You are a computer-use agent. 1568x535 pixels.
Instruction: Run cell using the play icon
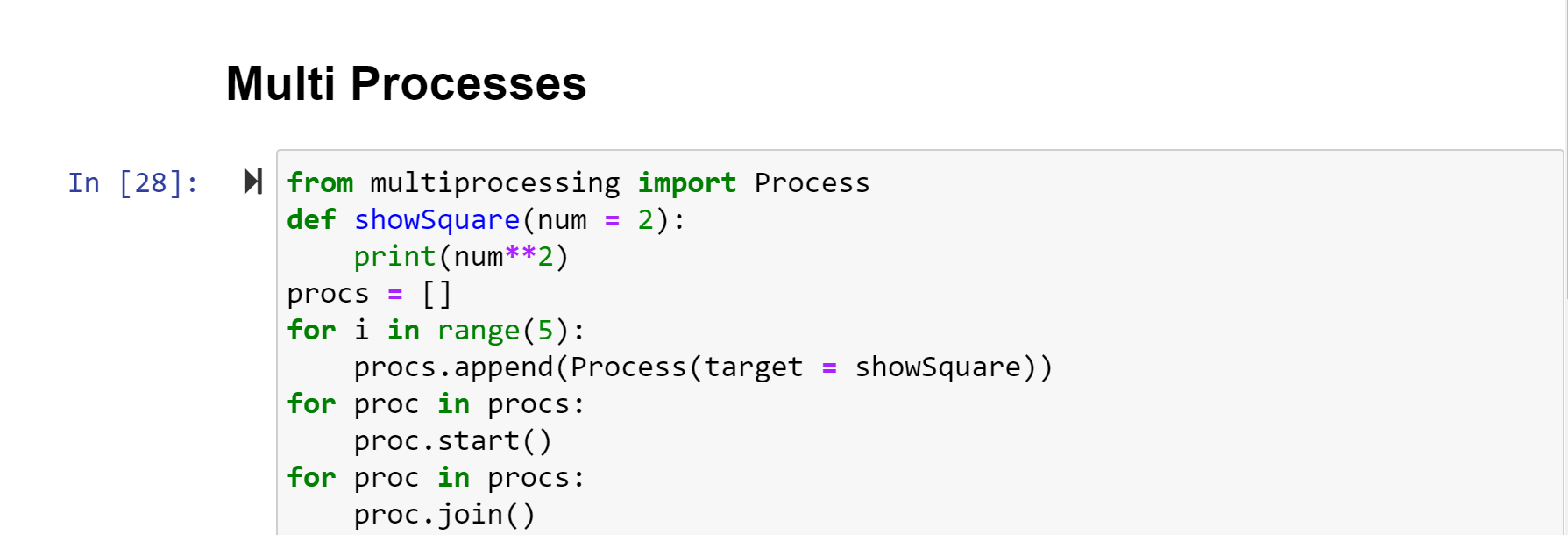click(252, 182)
